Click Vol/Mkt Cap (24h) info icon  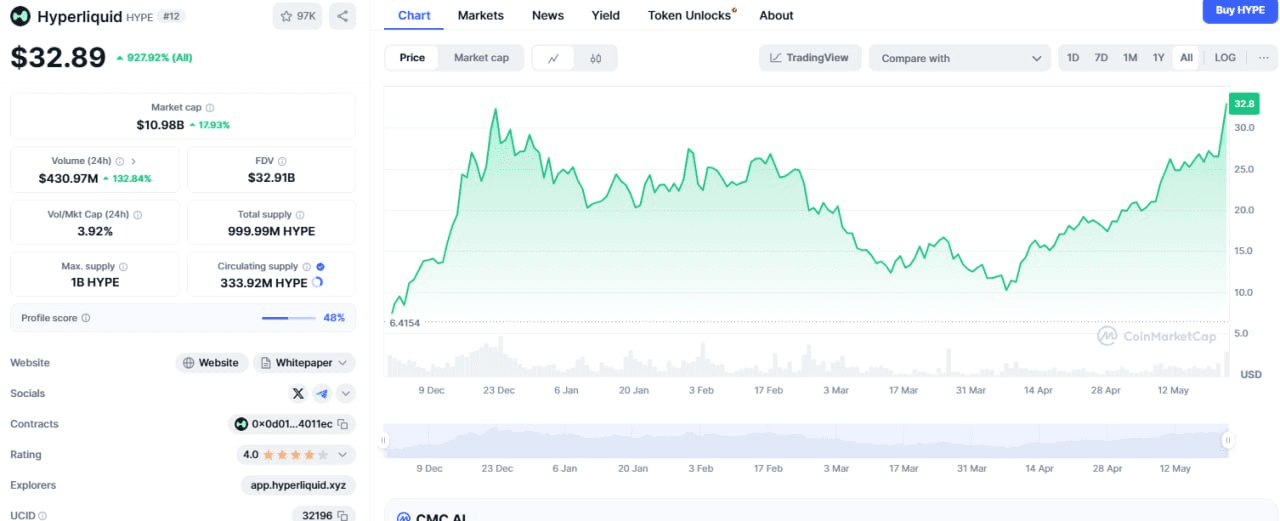point(138,214)
